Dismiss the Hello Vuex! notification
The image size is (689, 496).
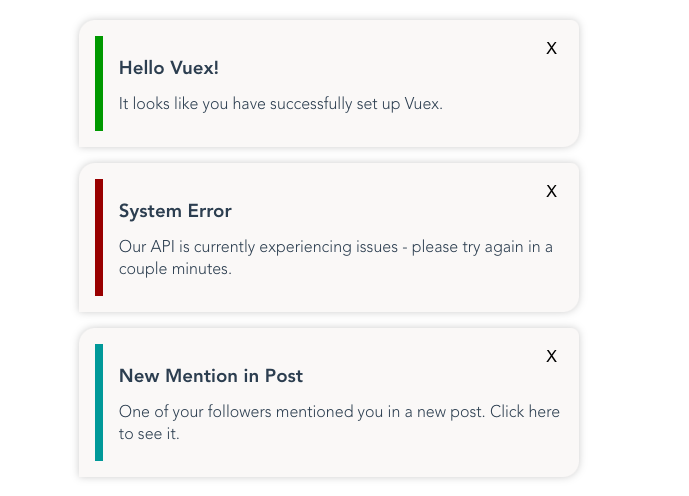(551, 48)
